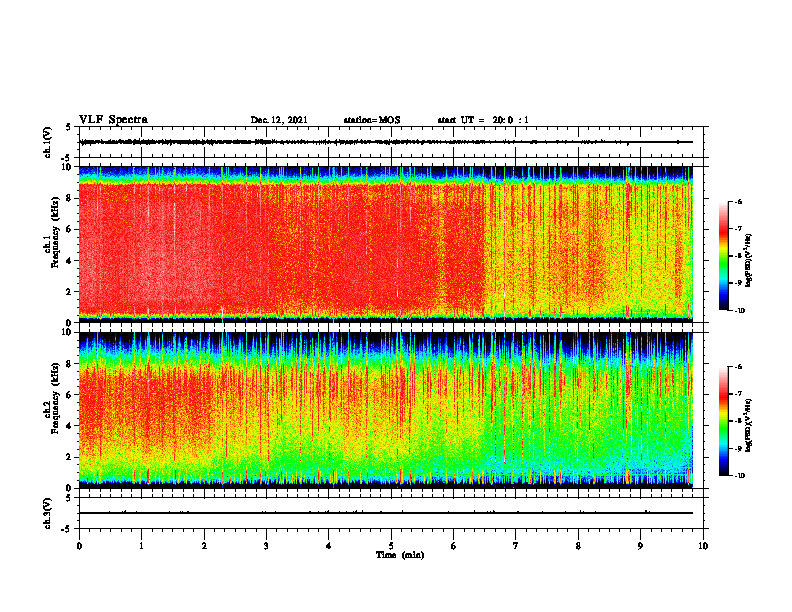Click the time axis tick label "9"

click(640, 546)
